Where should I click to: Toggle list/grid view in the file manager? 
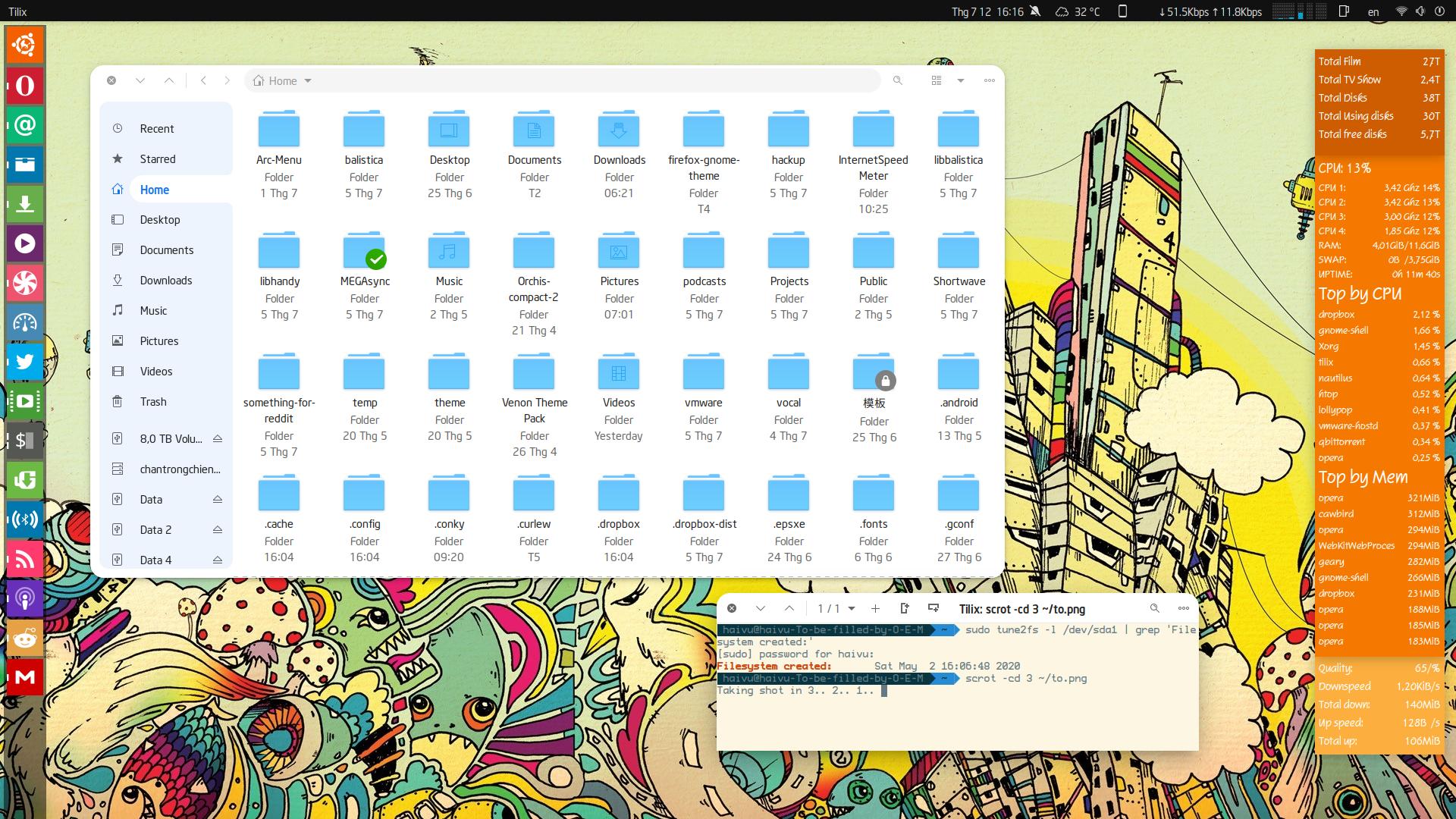[x=937, y=80]
